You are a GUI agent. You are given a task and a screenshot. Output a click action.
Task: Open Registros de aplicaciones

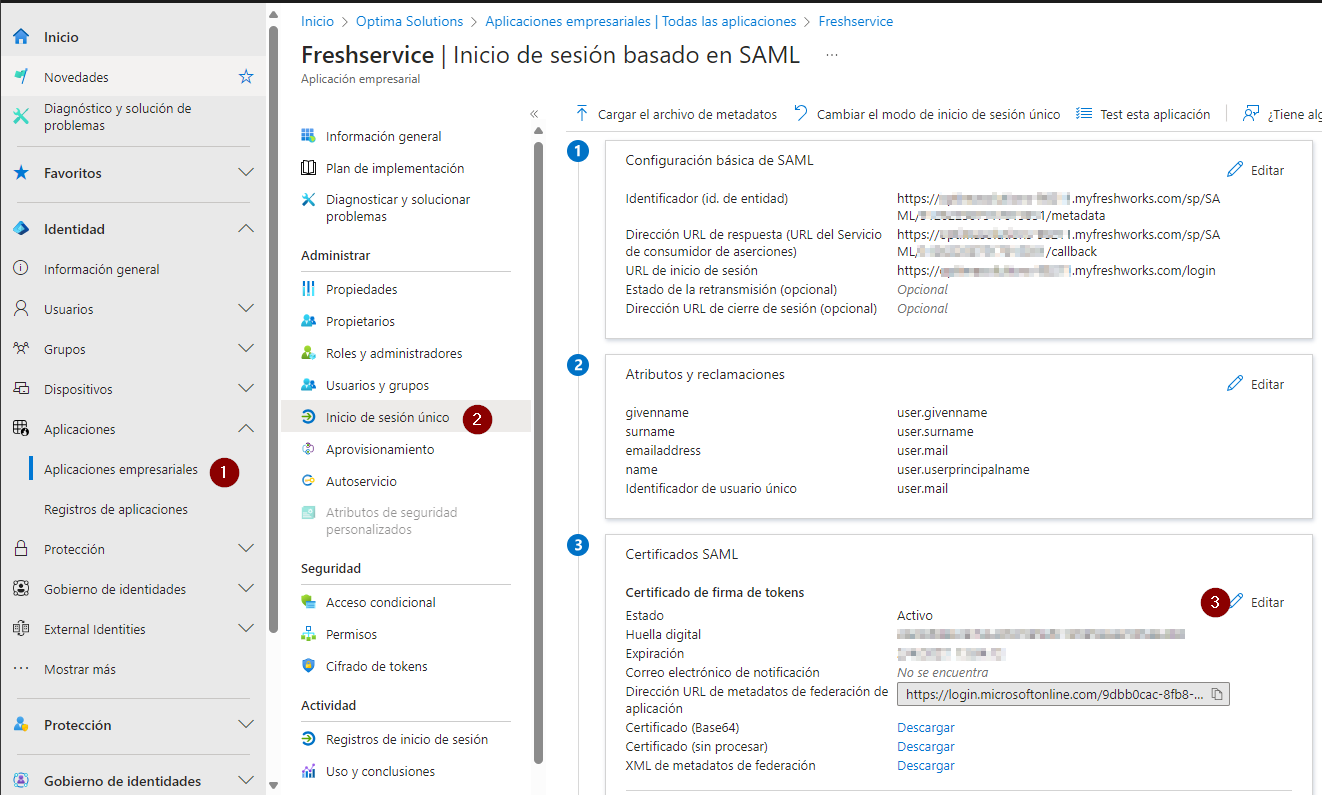tap(116, 509)
